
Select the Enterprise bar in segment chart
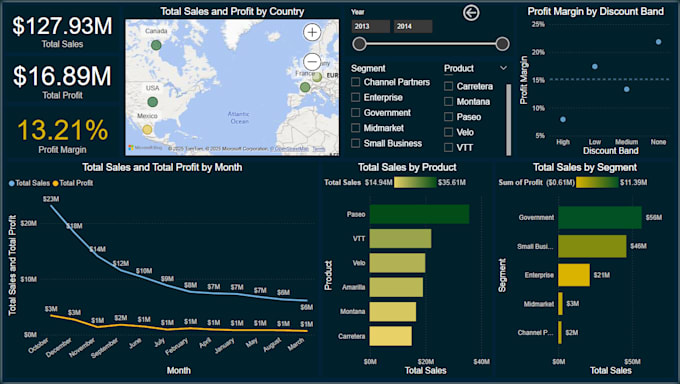[x=574, y=275]
